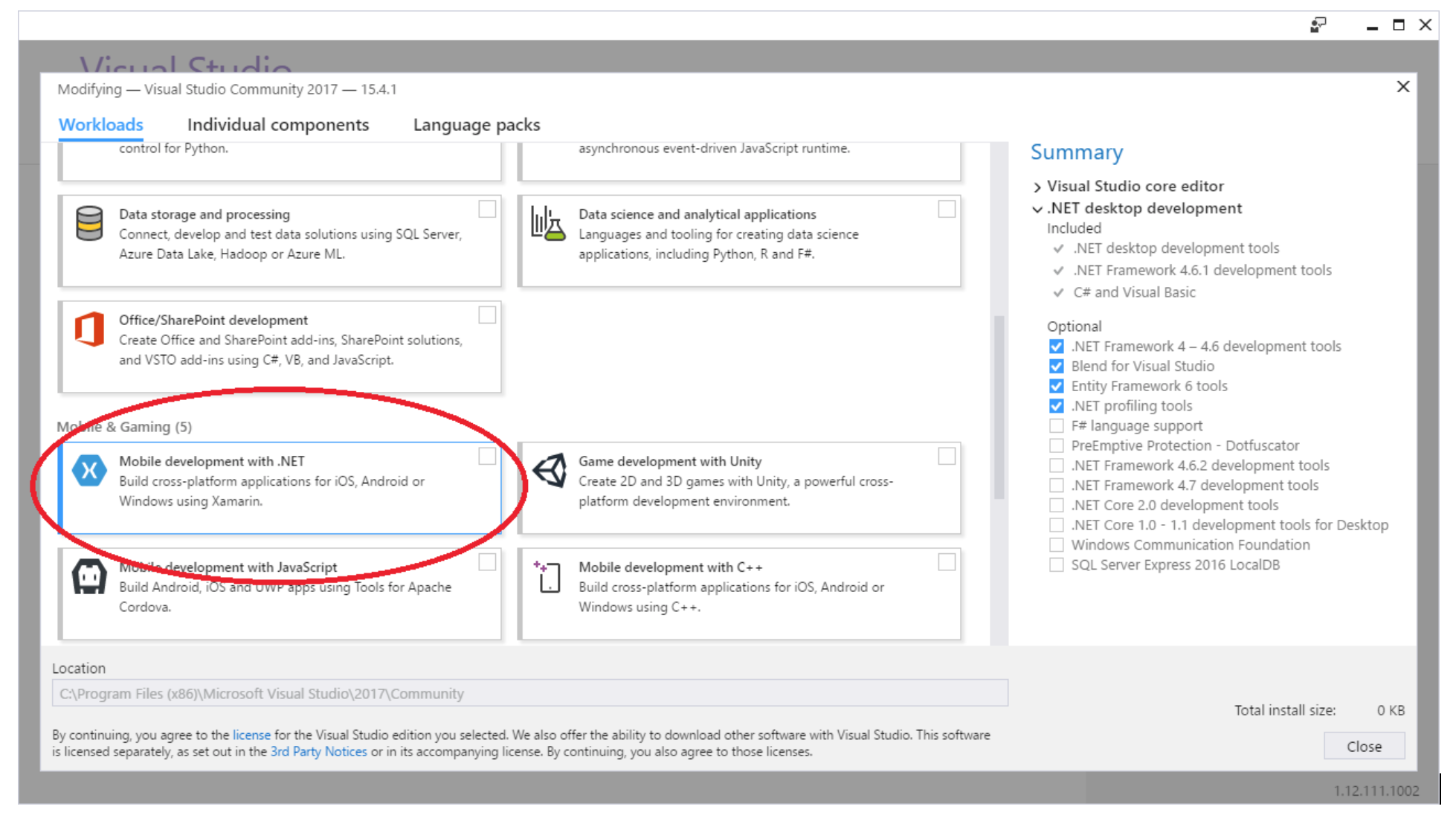Click the Xamarin X icon for Mobile .NET

point(89,471)
